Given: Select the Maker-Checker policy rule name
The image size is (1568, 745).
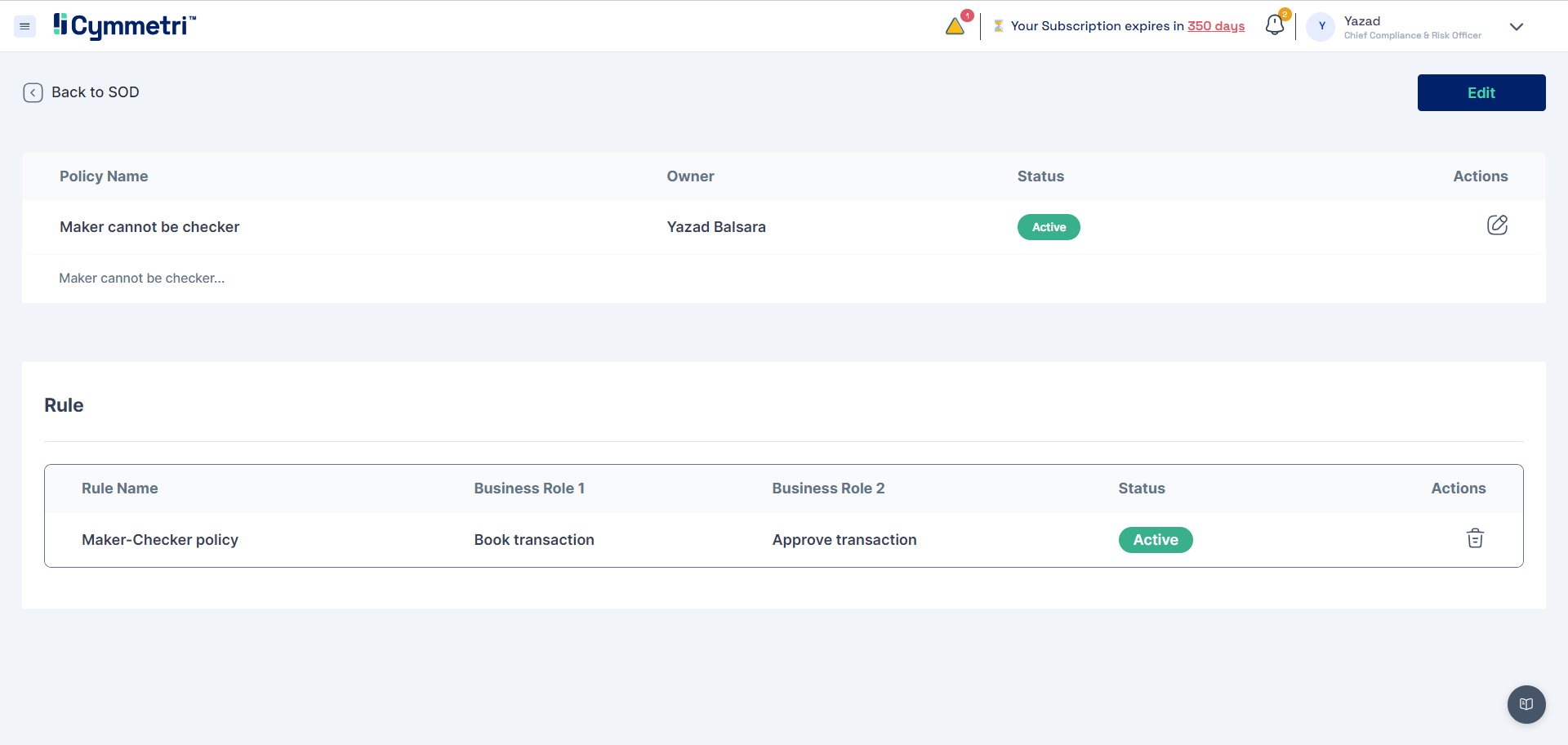Looking at the screenshot, I should (160, 540).
